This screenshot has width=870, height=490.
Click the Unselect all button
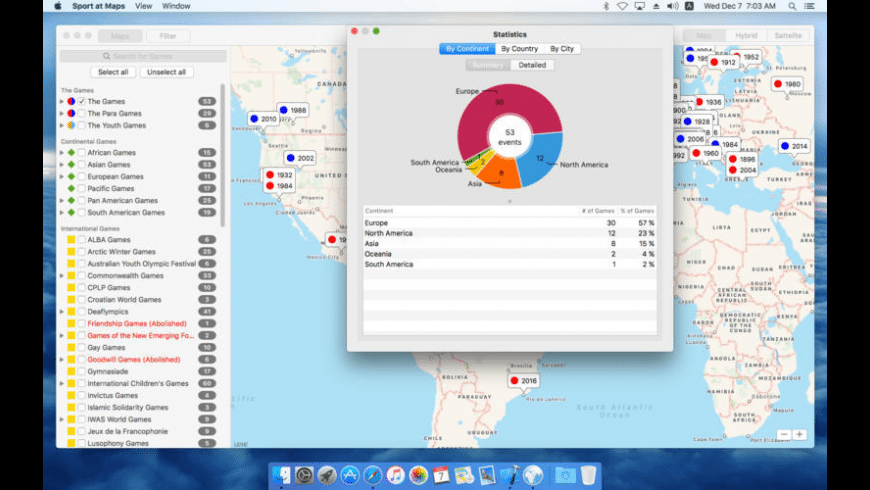[166, 72]
